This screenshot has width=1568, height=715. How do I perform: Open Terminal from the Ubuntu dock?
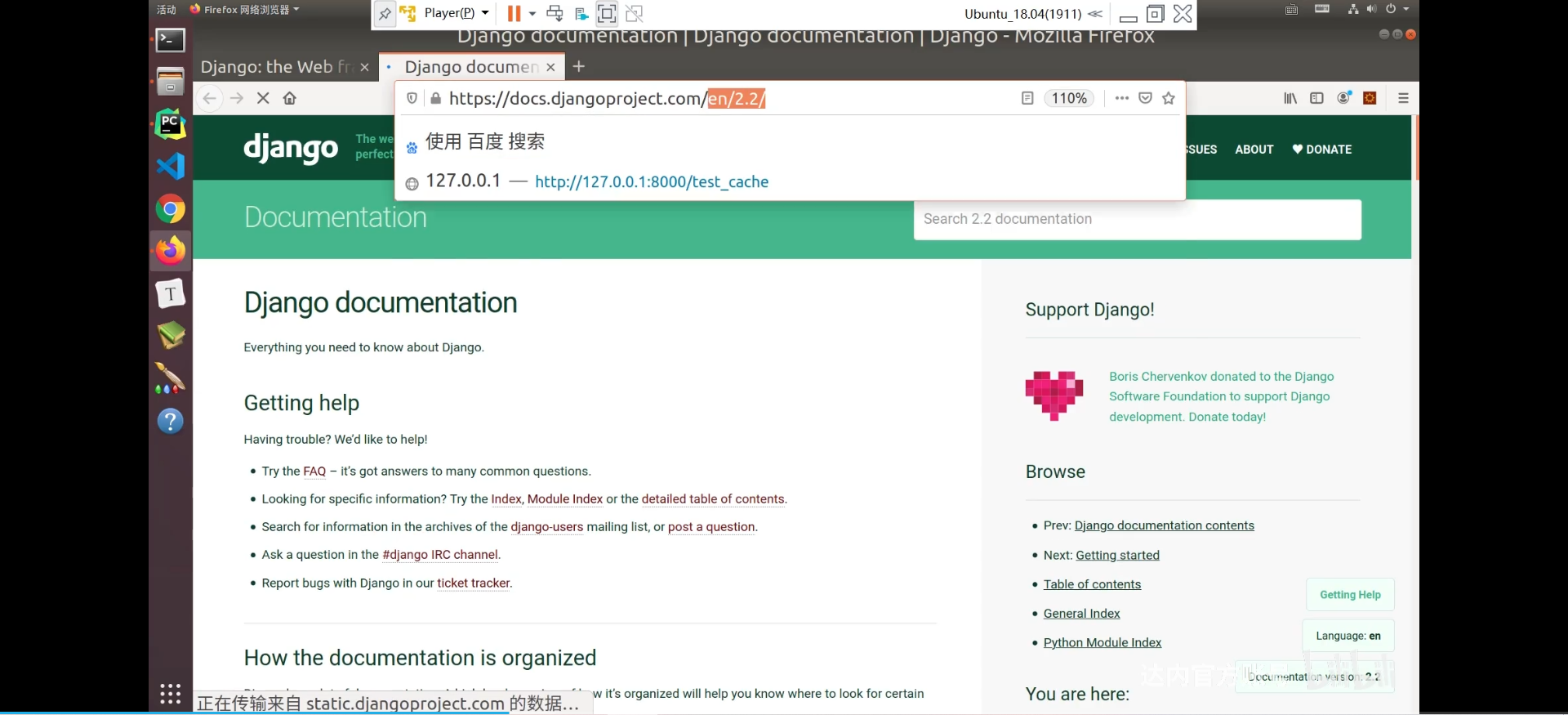coord(171,39)
